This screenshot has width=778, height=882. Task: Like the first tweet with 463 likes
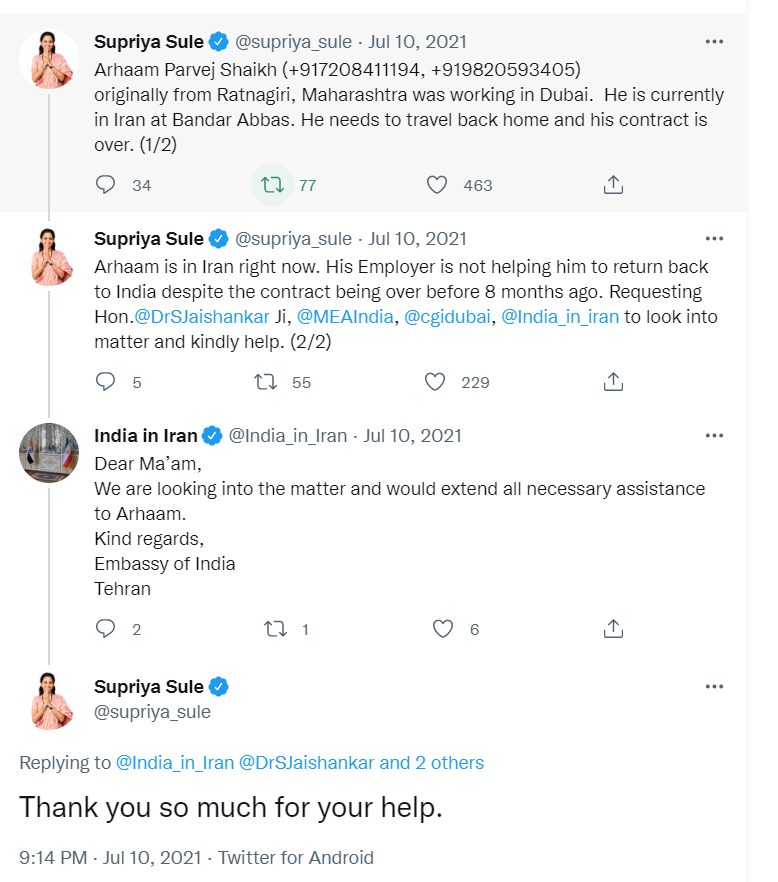coord(436,185)
